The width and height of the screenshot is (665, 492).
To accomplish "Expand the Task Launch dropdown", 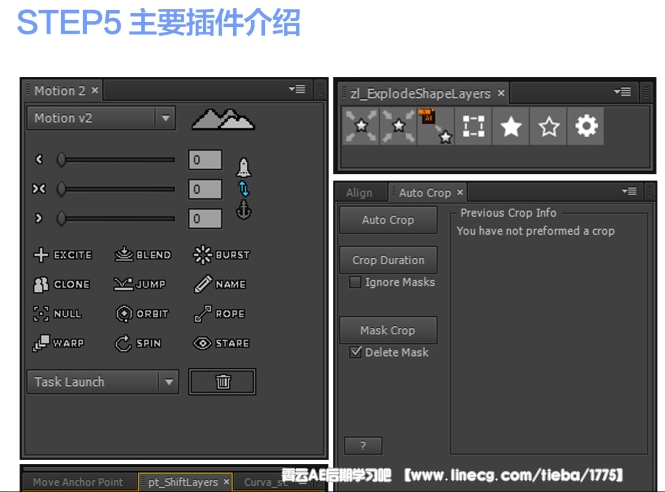I will [x=103, y=382].
